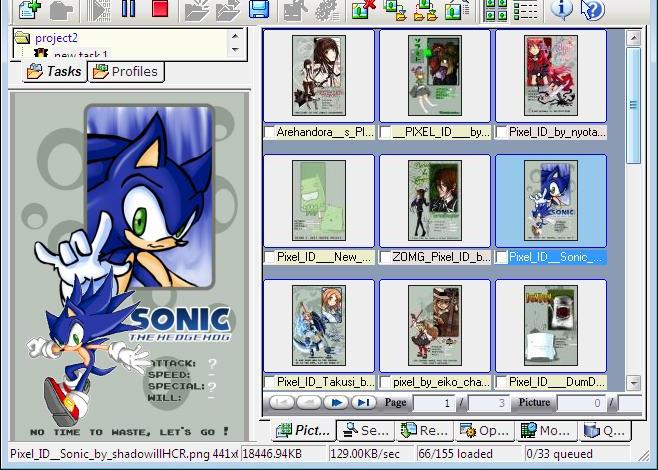
Task: Select the project2 folder in the tree
Action: pos(56,38)
